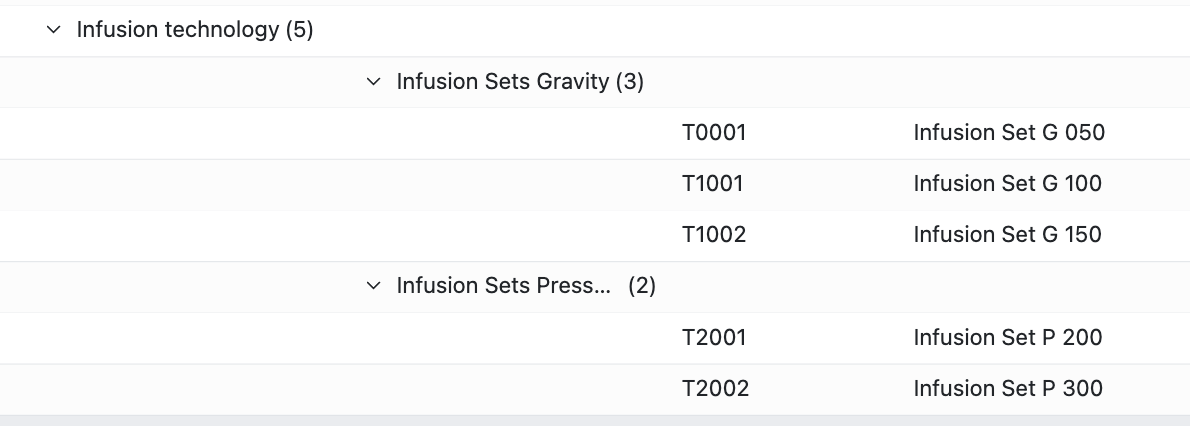Collapse the Infusion Sets Press… chevron
1190x426 pixels.
point(373,286)
